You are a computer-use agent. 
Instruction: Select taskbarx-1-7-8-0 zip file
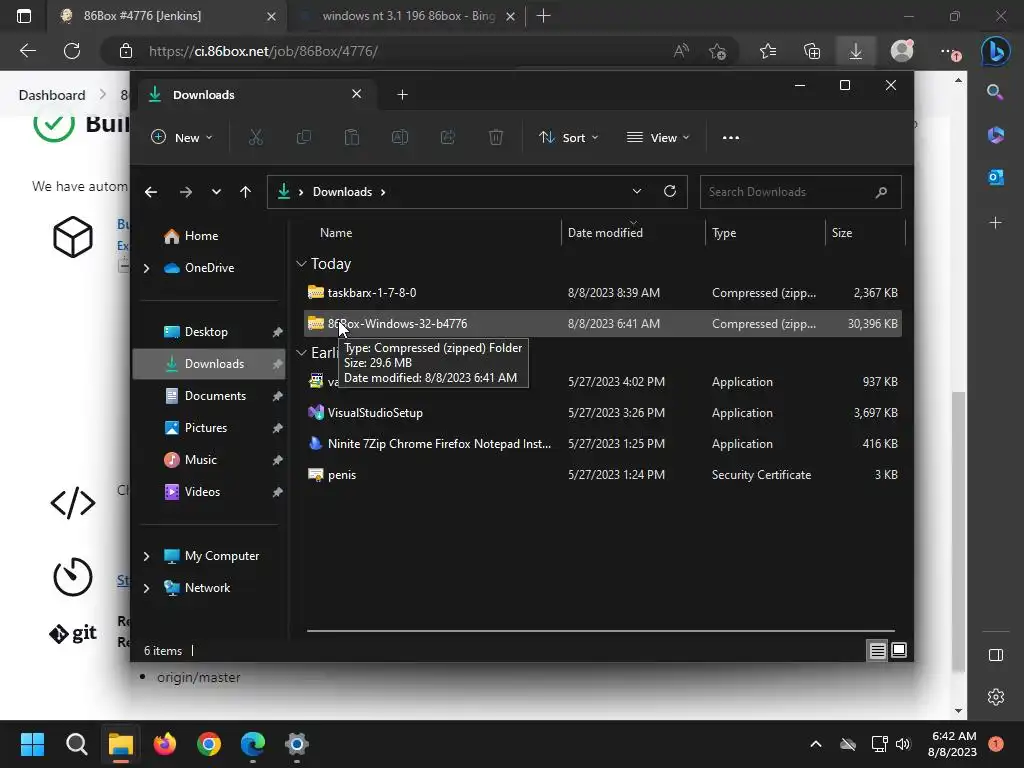click(x=603, y=293)
